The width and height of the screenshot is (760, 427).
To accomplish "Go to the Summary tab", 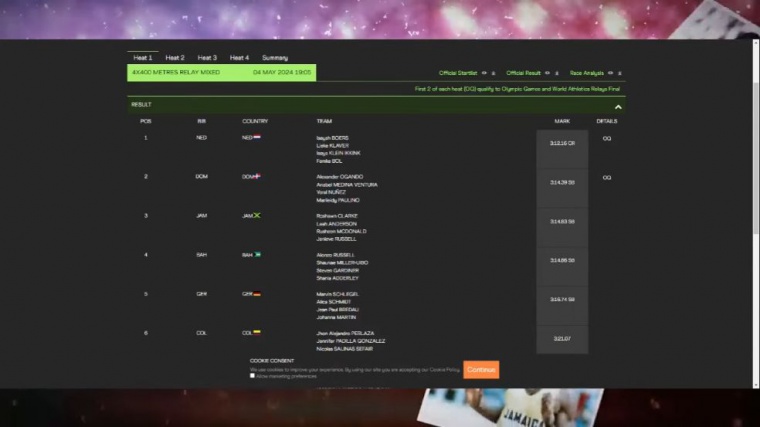I will 275,58.
